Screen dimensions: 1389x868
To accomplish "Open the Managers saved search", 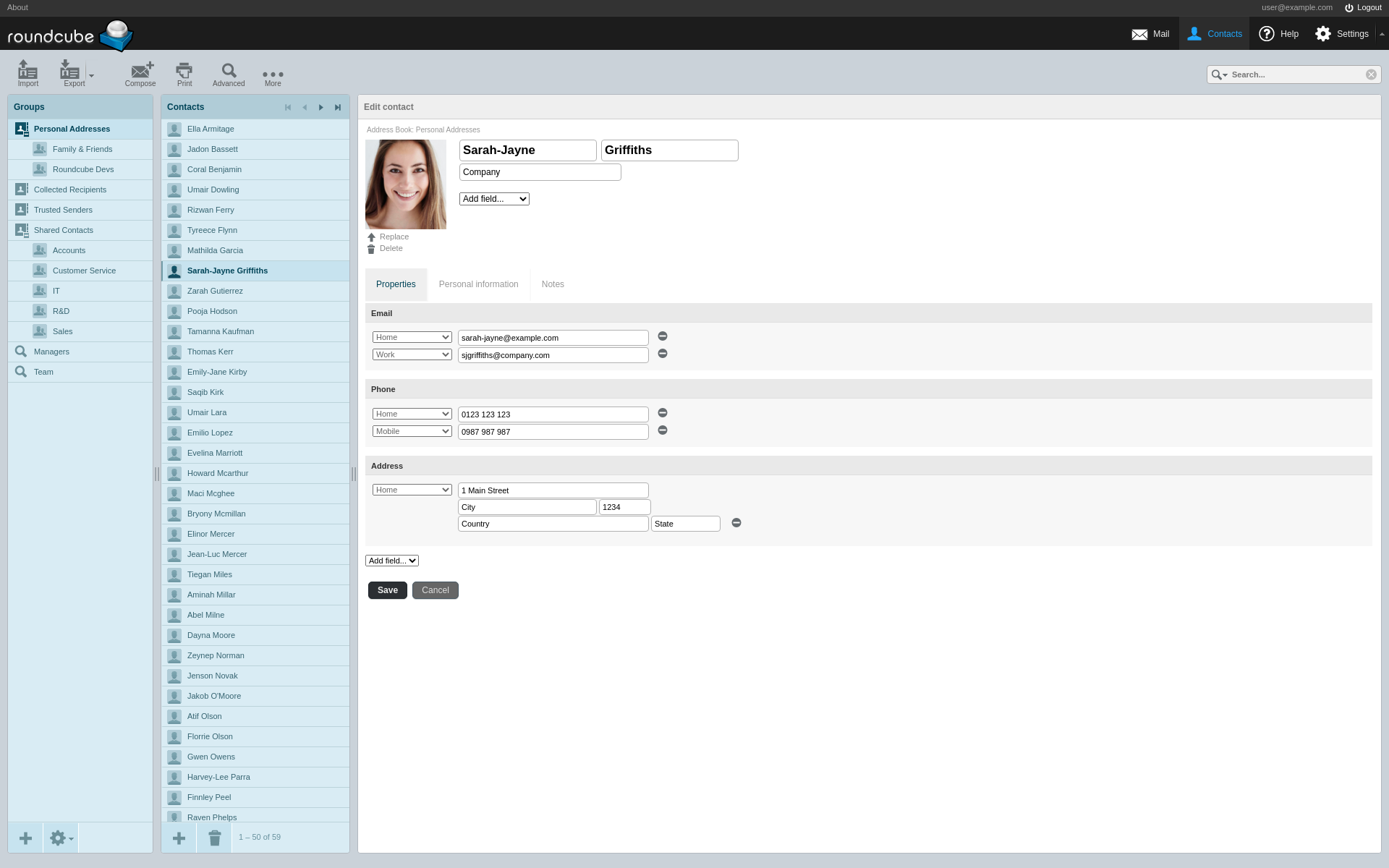I will pyautogui.click(x=80, y=352).
